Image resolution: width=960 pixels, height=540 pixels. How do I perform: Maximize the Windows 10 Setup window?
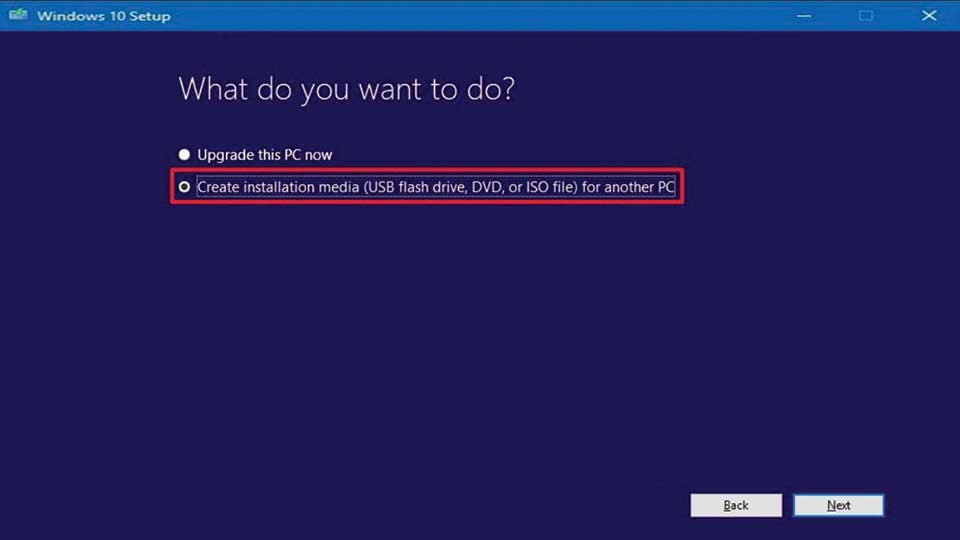(866, 16)
